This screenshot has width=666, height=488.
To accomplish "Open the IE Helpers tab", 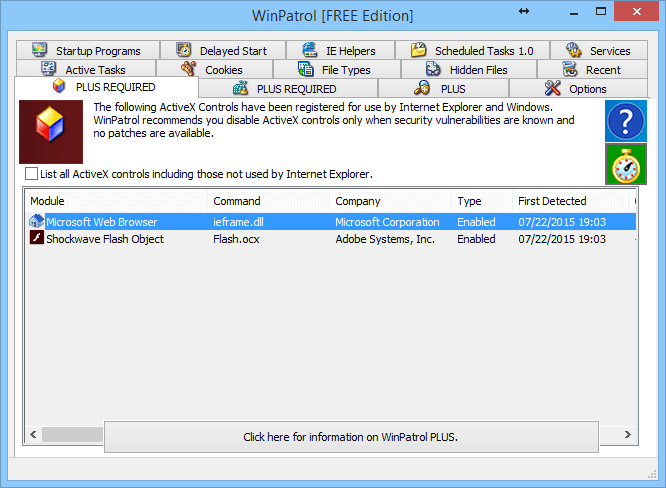I will pyautogui.click(x=340, y=51).
